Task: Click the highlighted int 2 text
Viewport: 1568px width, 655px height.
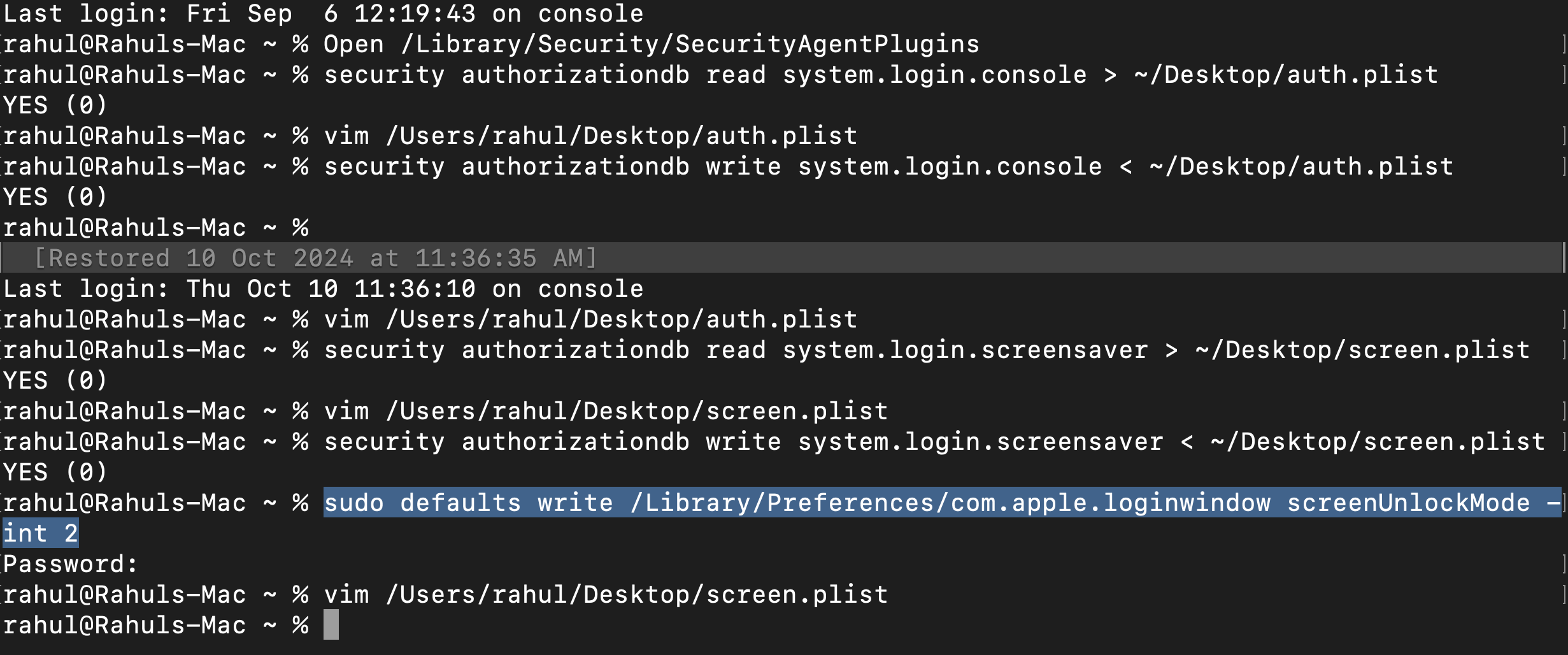Action: pos(40,533)
